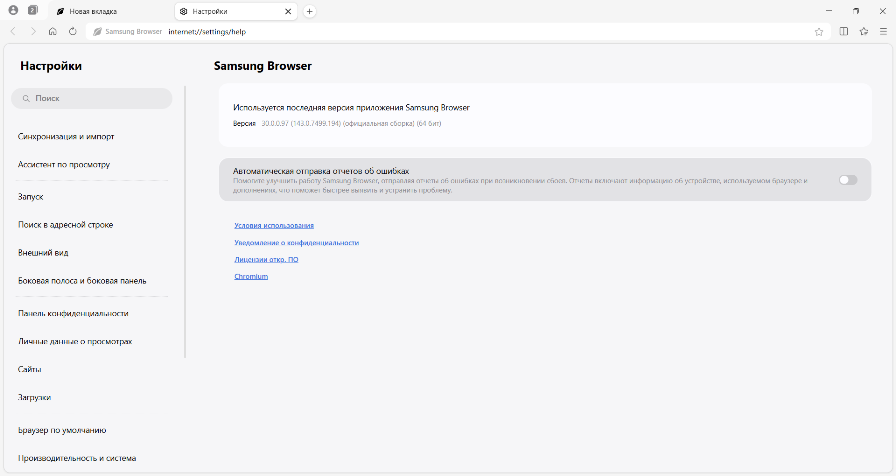This screenshot has width=896, height=476.
Task: Open Сайты settings section
Action: point(30,369)
